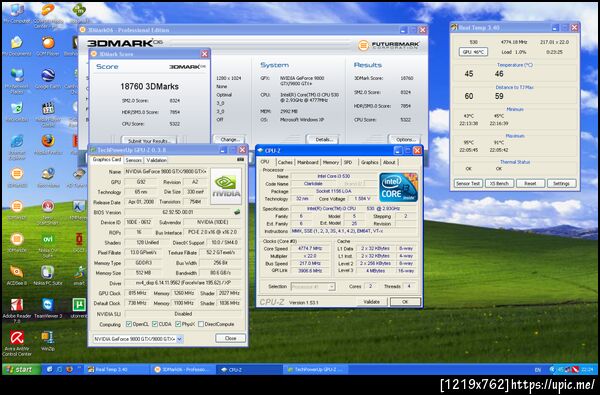Open SPD tab in CPU-Z
The width and height of the screenshot is (600, 395).
348,162
